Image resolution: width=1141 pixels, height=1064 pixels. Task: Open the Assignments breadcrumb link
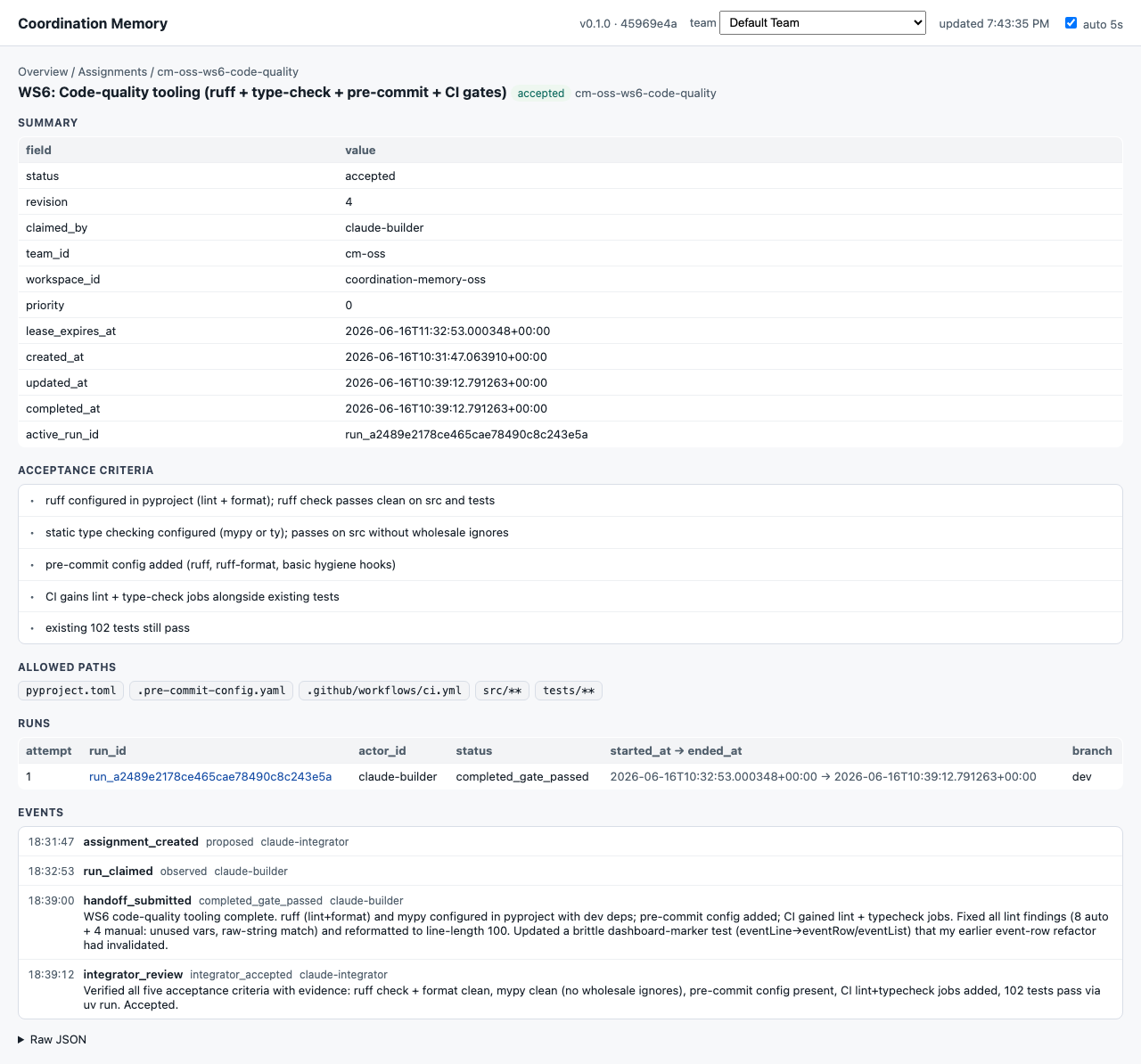click(x=112, y=71)
